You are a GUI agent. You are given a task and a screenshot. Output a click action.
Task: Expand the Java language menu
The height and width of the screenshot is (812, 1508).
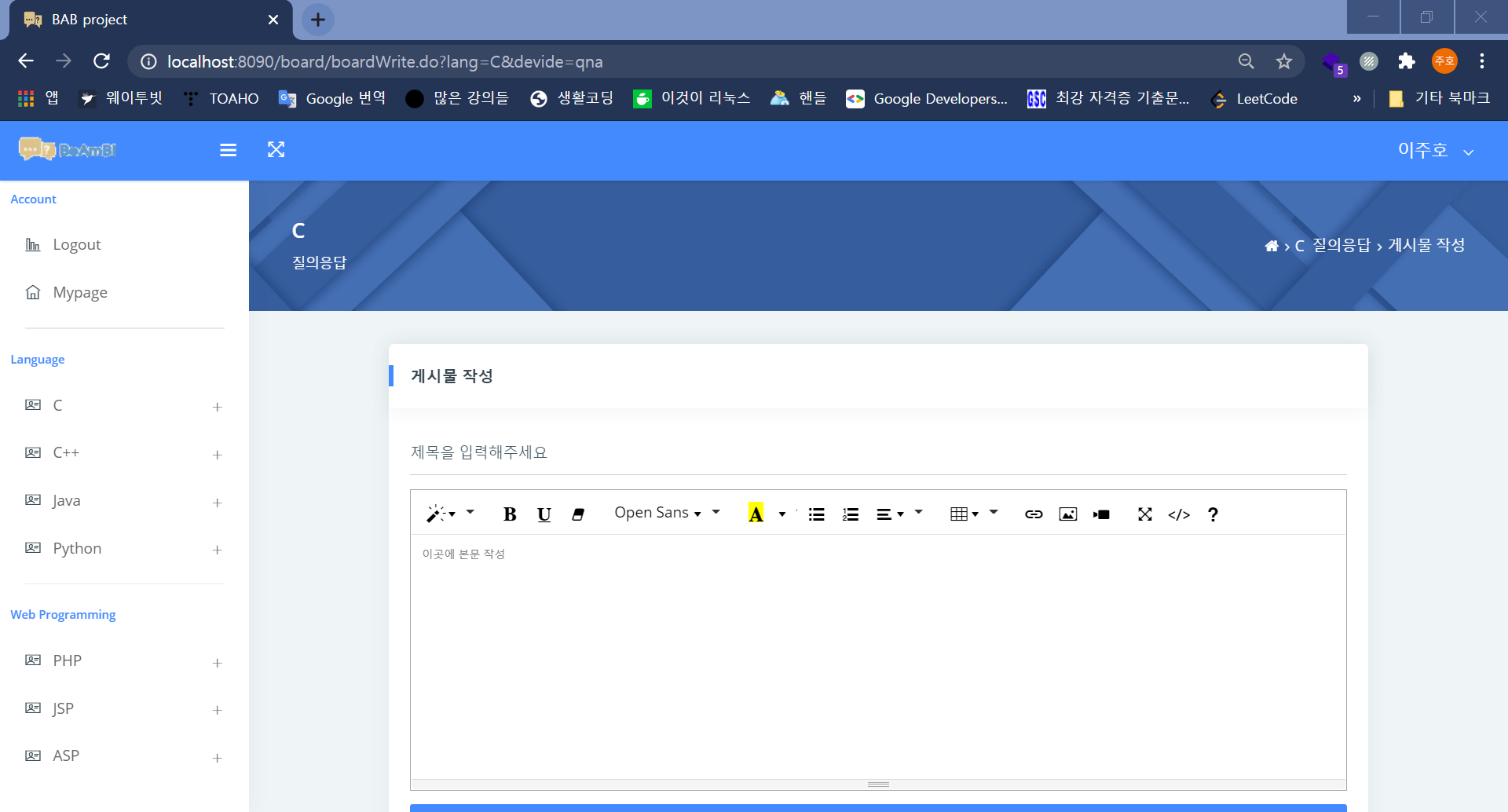[x=125, y=501]
